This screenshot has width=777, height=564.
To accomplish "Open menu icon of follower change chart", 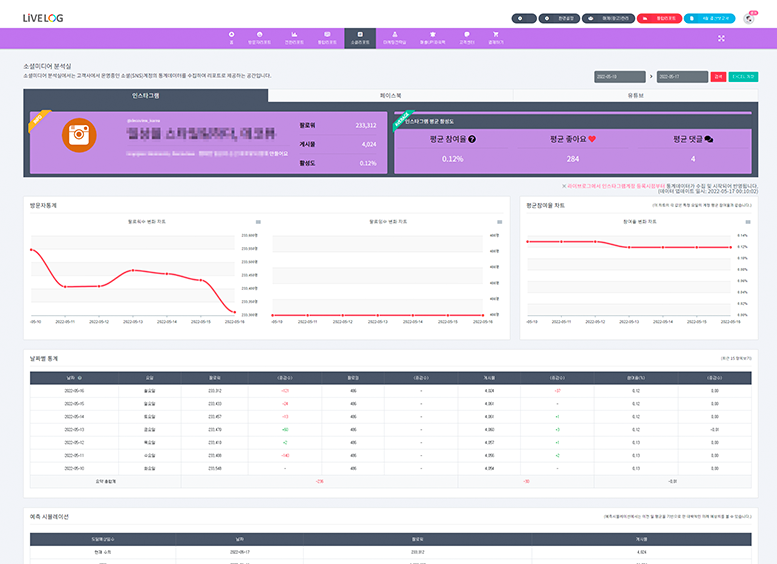I will 258,222.
